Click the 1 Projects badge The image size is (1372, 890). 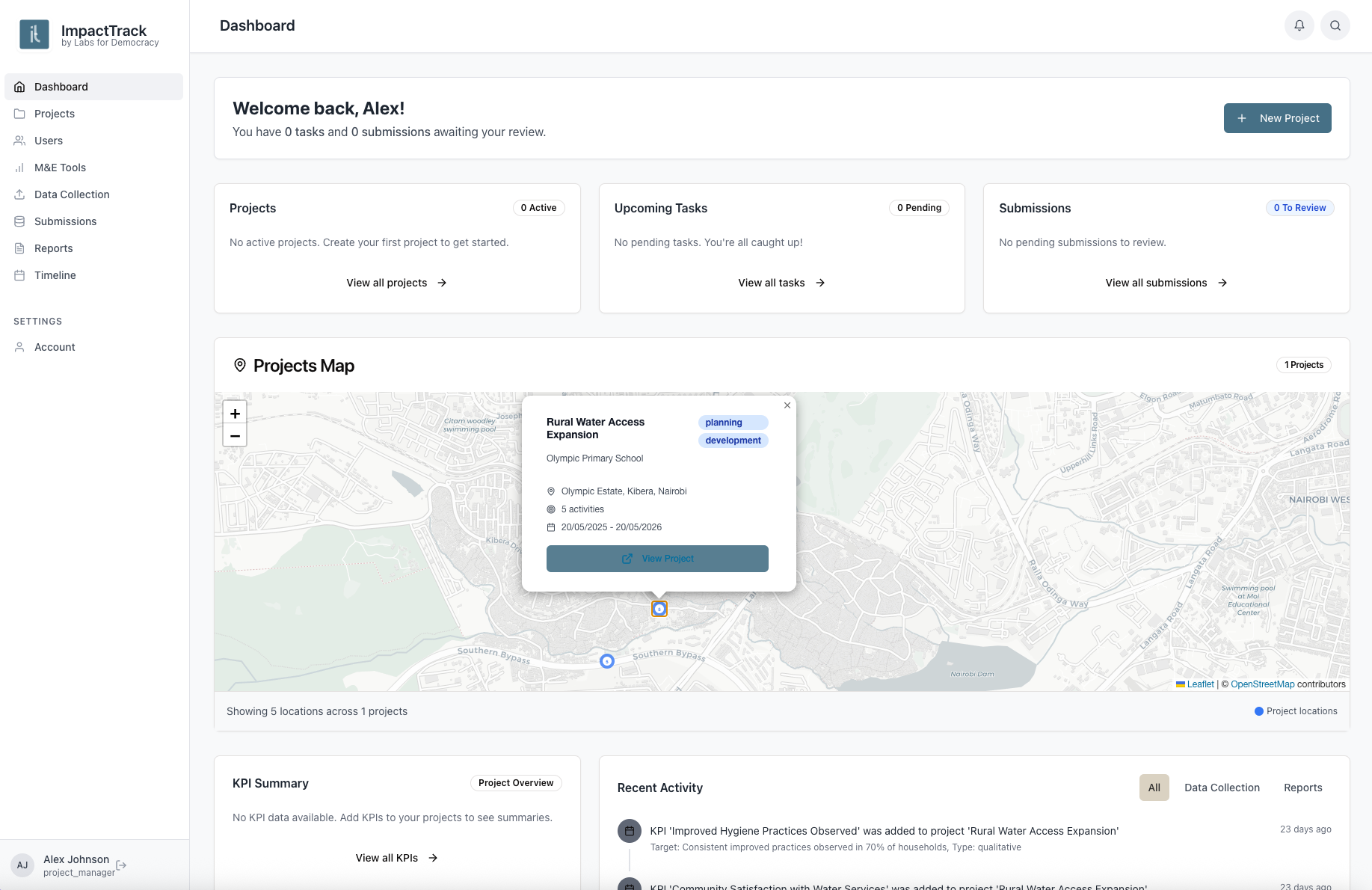(x=1304, y=365)
